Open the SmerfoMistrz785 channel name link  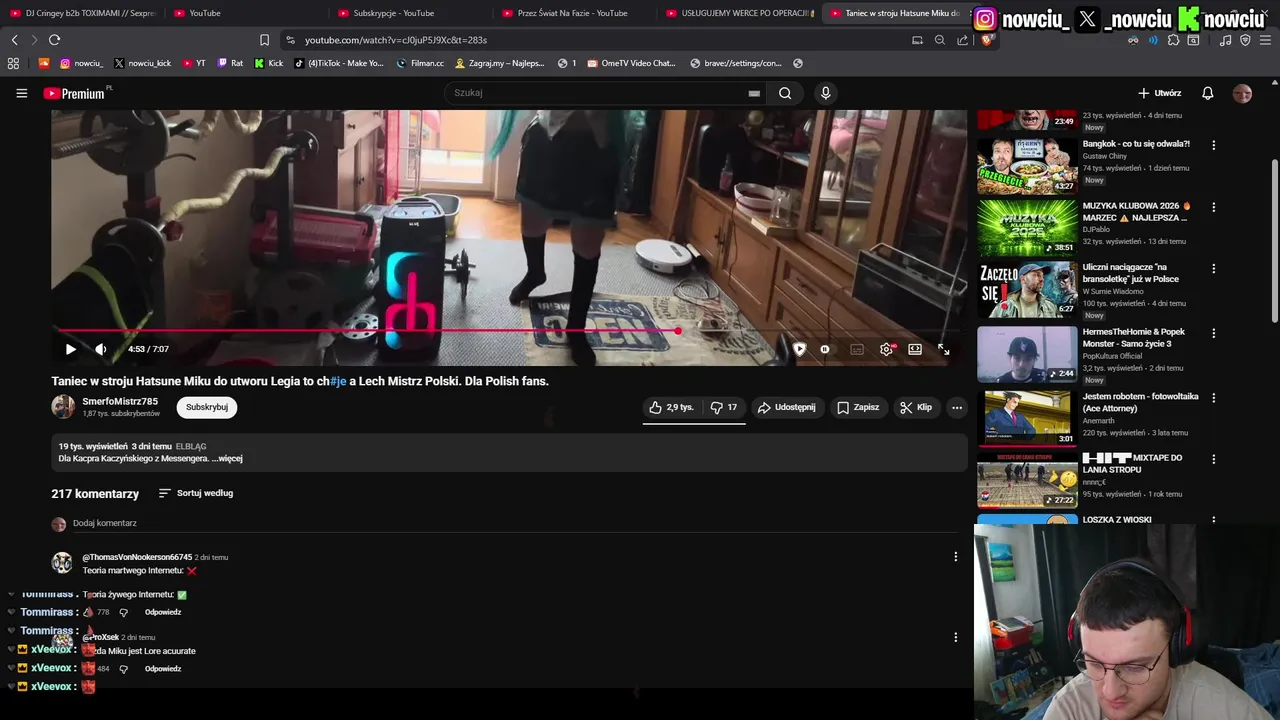click(x=120, y=401)
